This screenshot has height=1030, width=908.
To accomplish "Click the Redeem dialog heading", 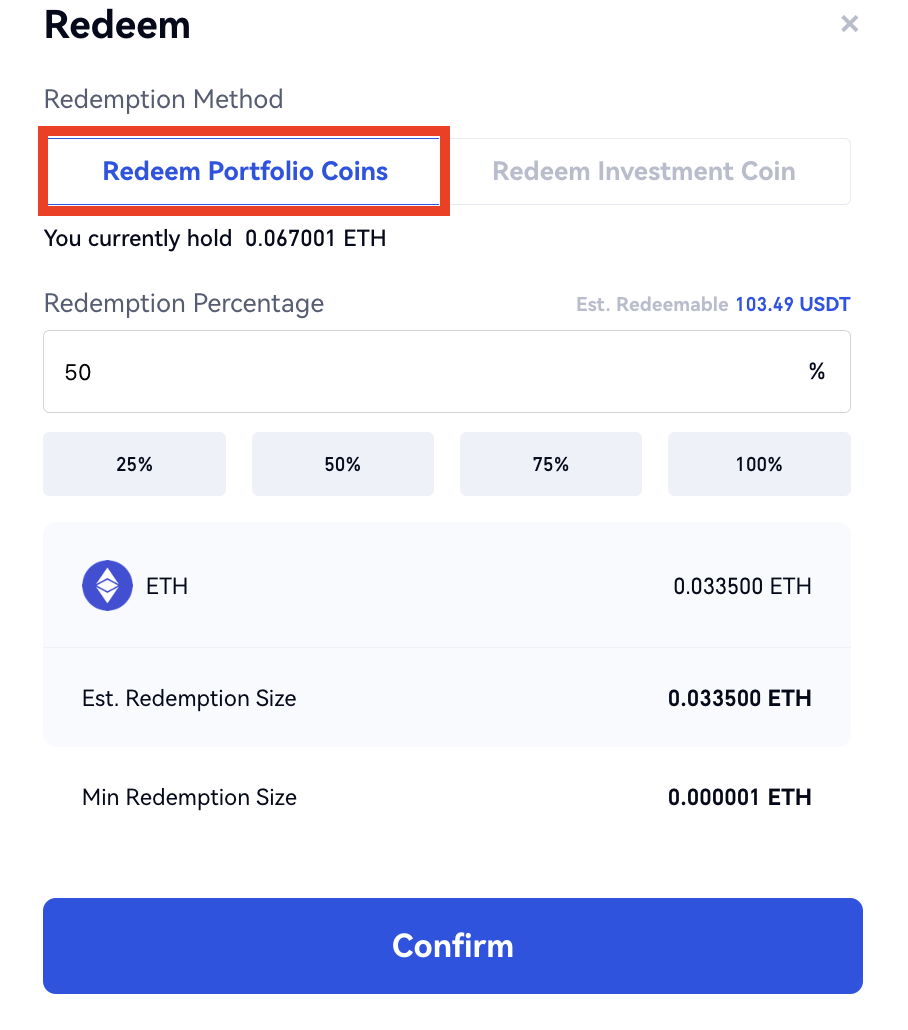I will 117,25.
